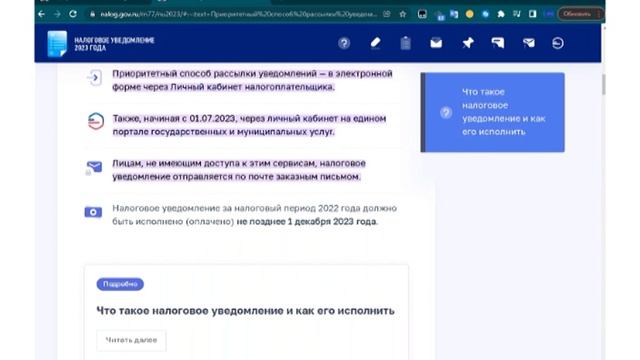Open the browser side panel icon
Viewport: 640px width, 360px height.
[x=532, y=14]
